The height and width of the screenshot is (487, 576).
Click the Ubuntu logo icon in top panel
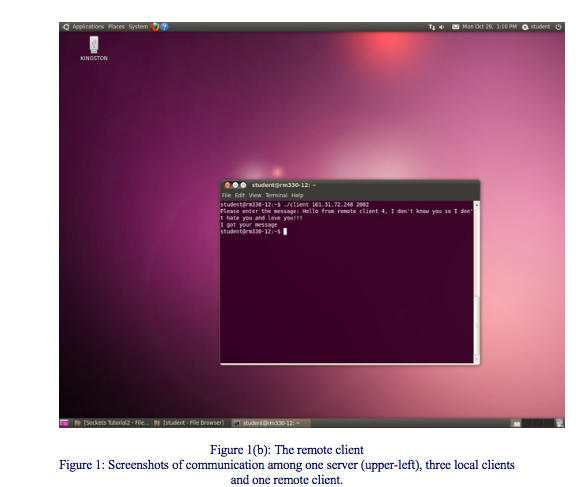tap(65, 27)
